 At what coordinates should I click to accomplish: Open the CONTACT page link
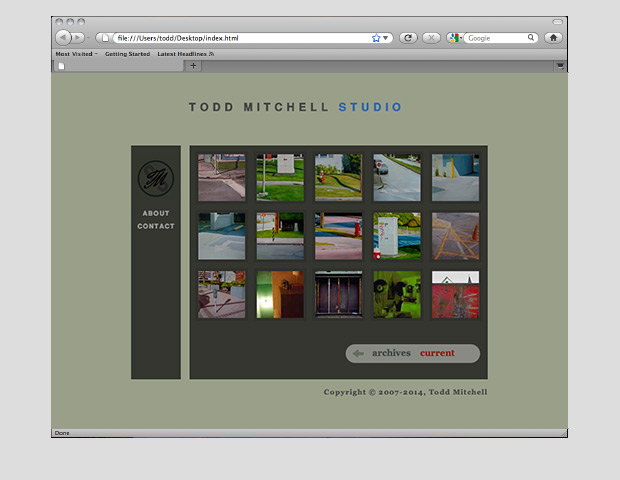[156, 226]
